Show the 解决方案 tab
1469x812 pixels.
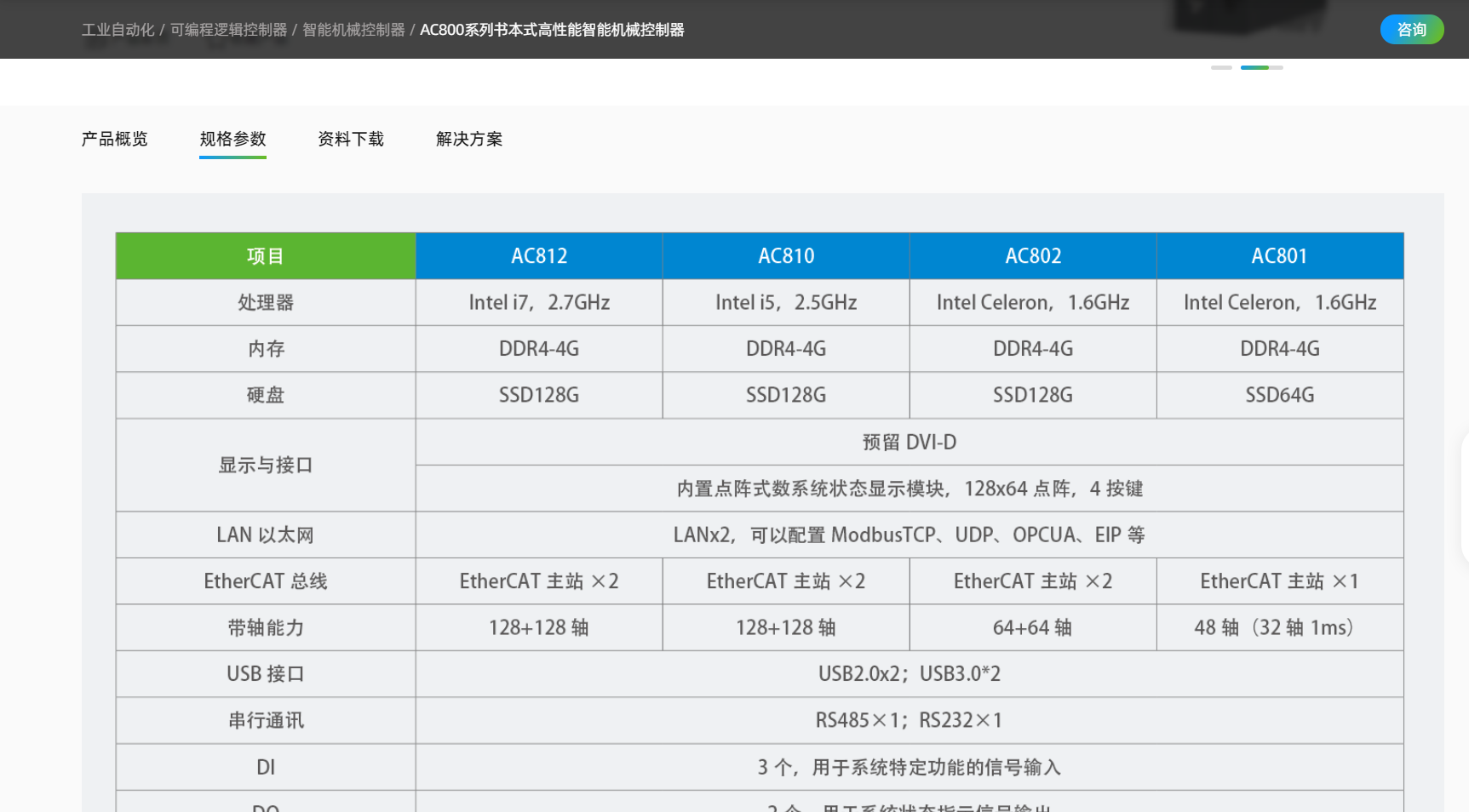pos(469,139)
